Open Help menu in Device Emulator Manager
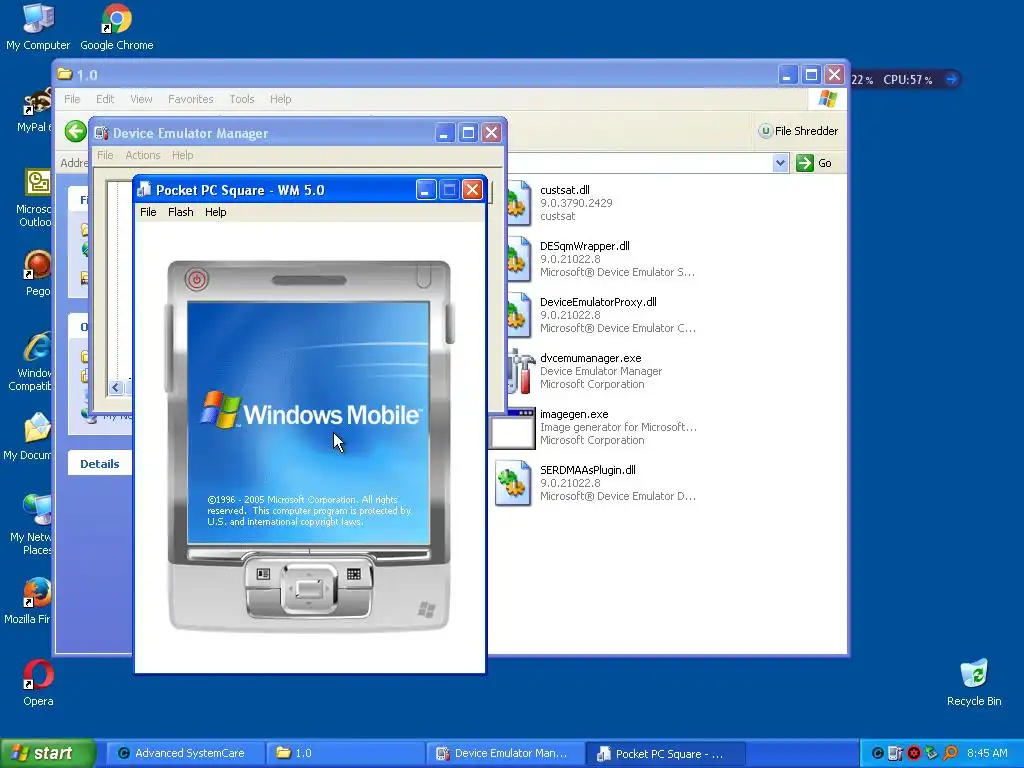This screenshot has width=1024, height=768. point(183,155)
